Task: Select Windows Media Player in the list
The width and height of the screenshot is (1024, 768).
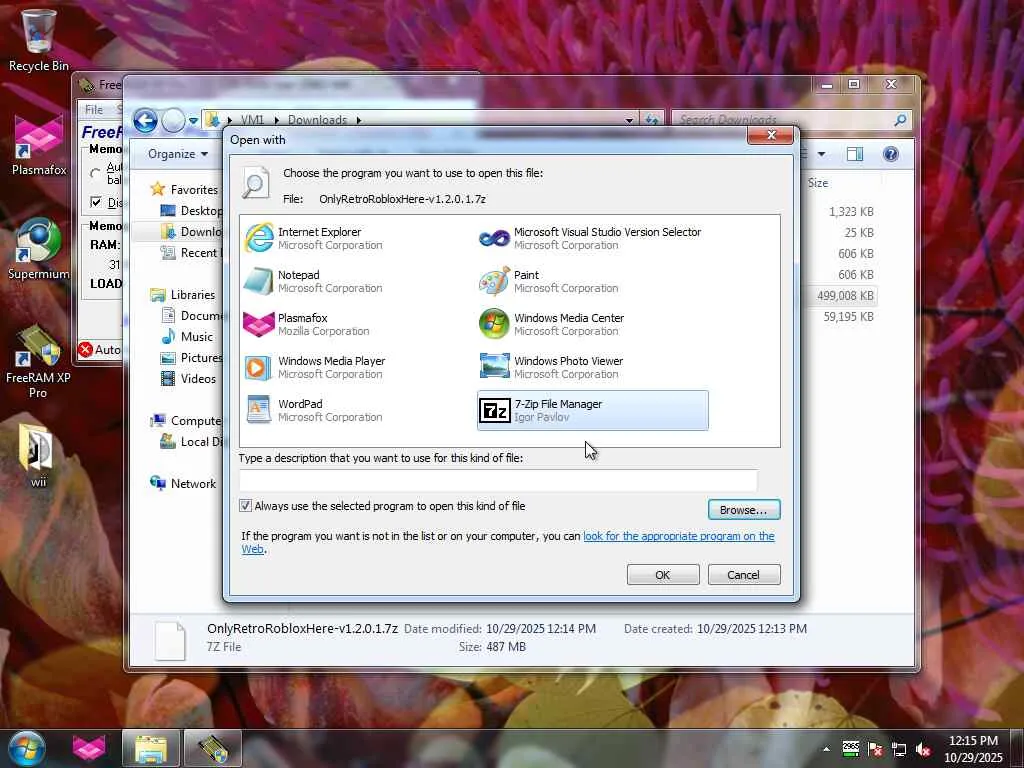Action: [x=315, y=368]
